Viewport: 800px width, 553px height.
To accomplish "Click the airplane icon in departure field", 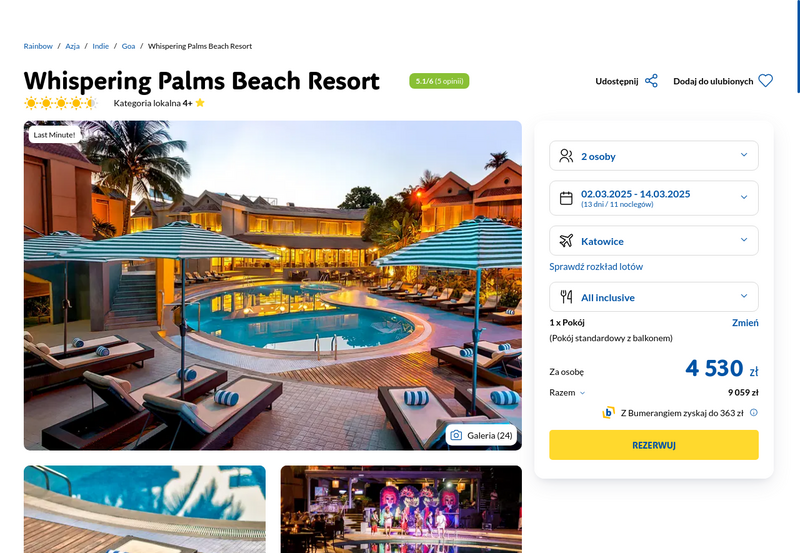I will coord(566,240).
